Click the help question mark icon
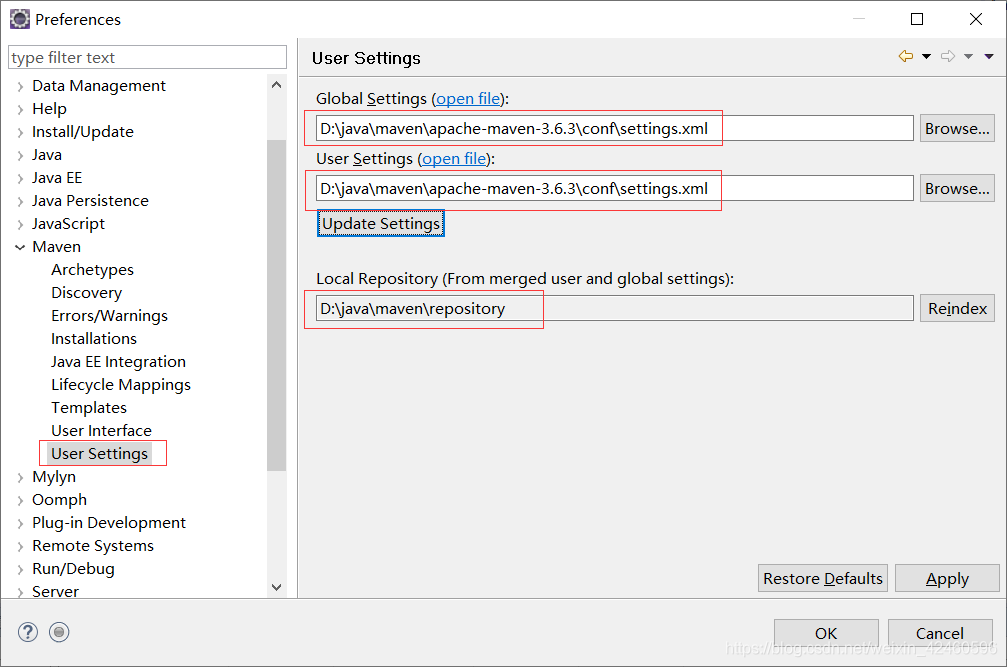The width and height of the screenshot is (1007, 667). pos(28,632)
